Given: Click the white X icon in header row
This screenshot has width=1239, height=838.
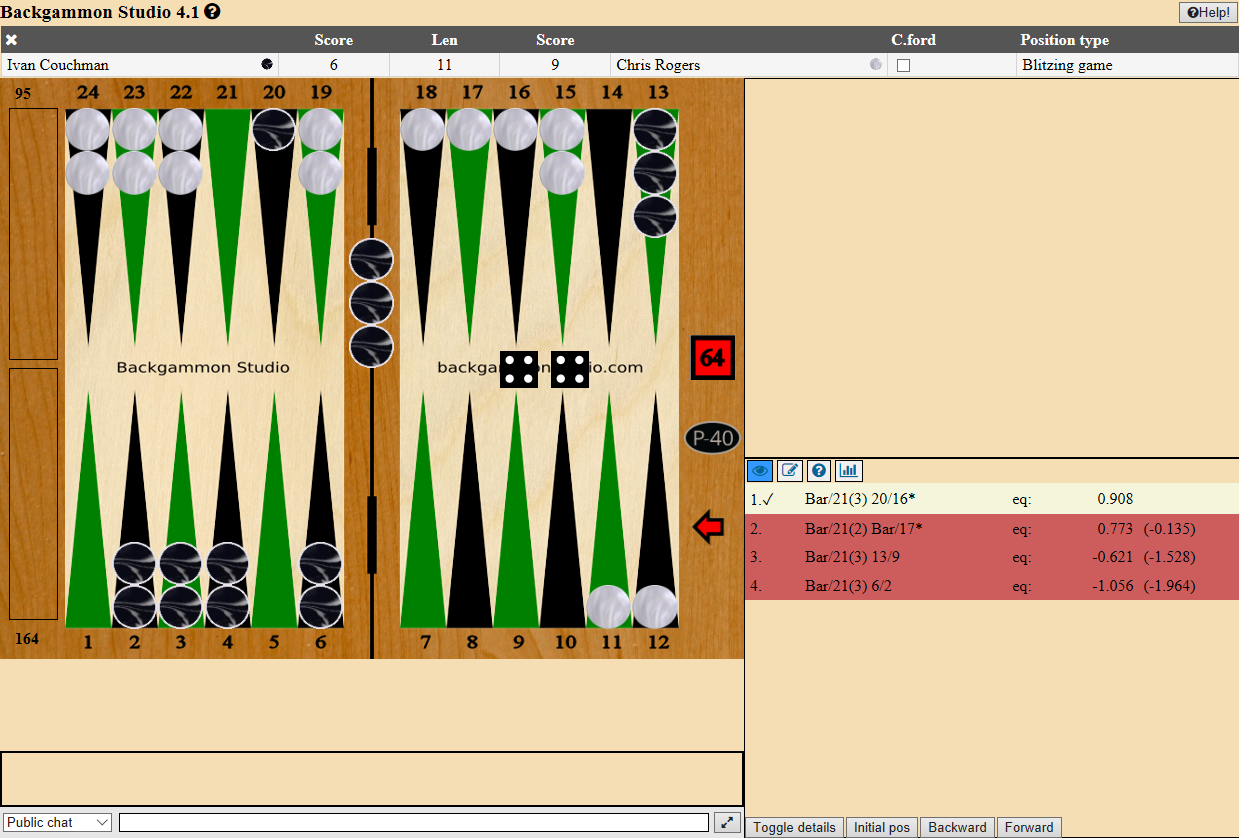Looking at the screenshot, I should pyautogui.click(x=12, y=40).
